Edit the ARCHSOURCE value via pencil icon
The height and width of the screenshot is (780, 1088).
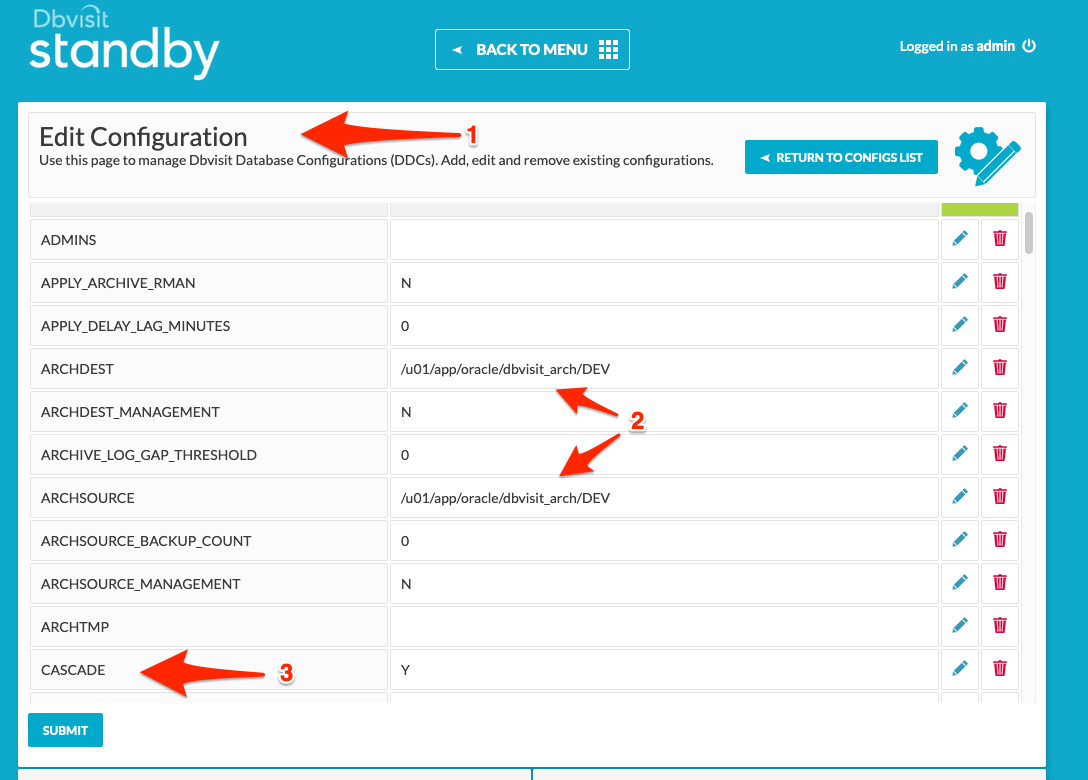click(x=960, y=497)
